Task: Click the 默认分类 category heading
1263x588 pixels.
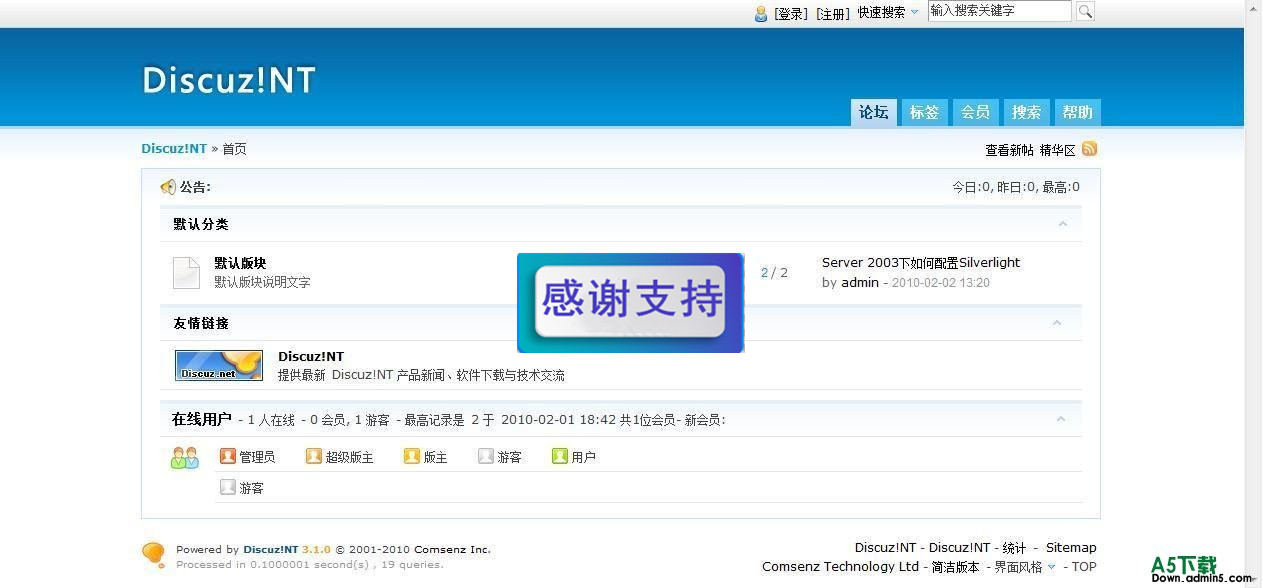Action: click(x=201, y=224)
